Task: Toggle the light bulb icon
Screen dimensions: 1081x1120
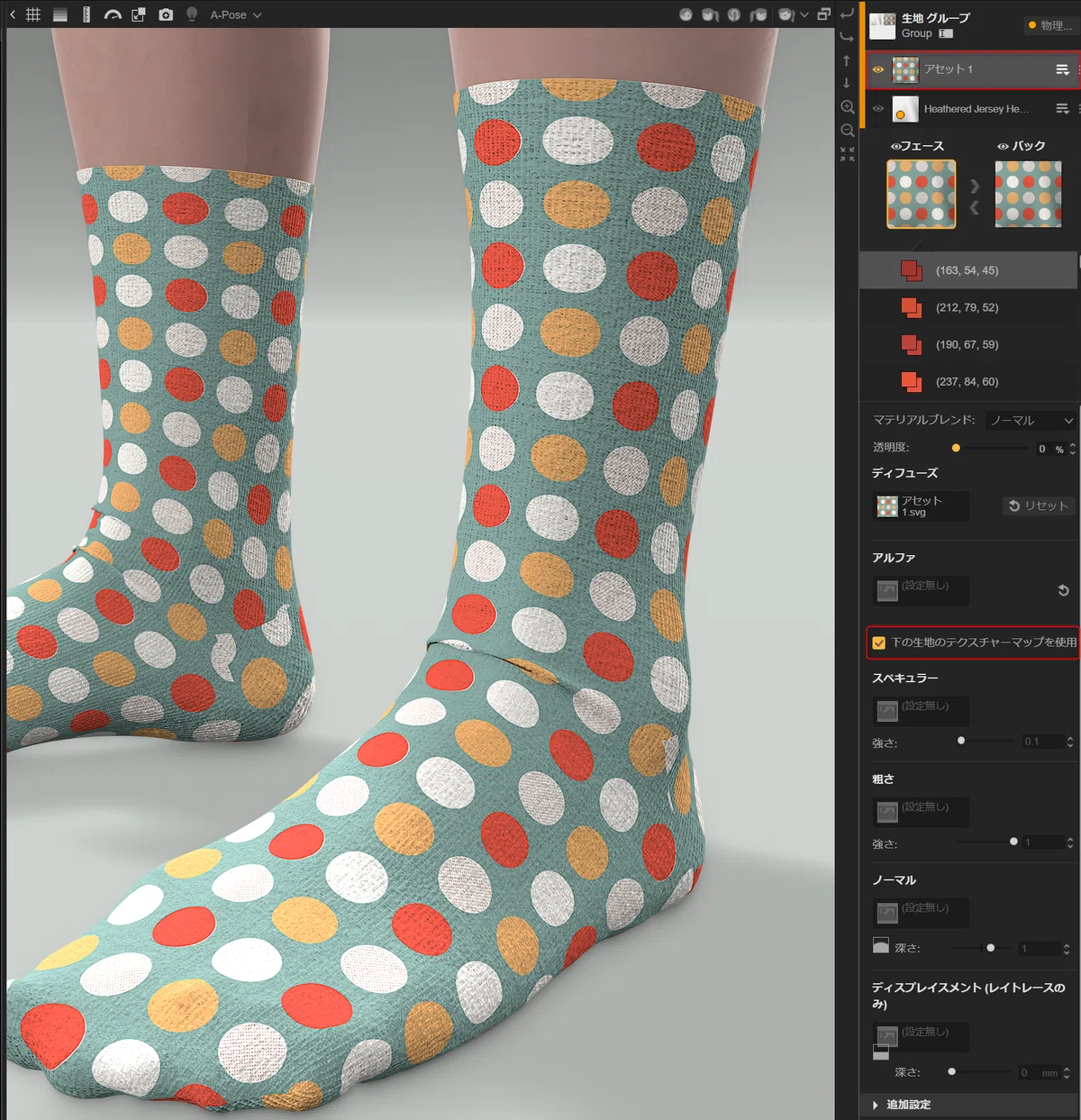Action: (192, 14)
